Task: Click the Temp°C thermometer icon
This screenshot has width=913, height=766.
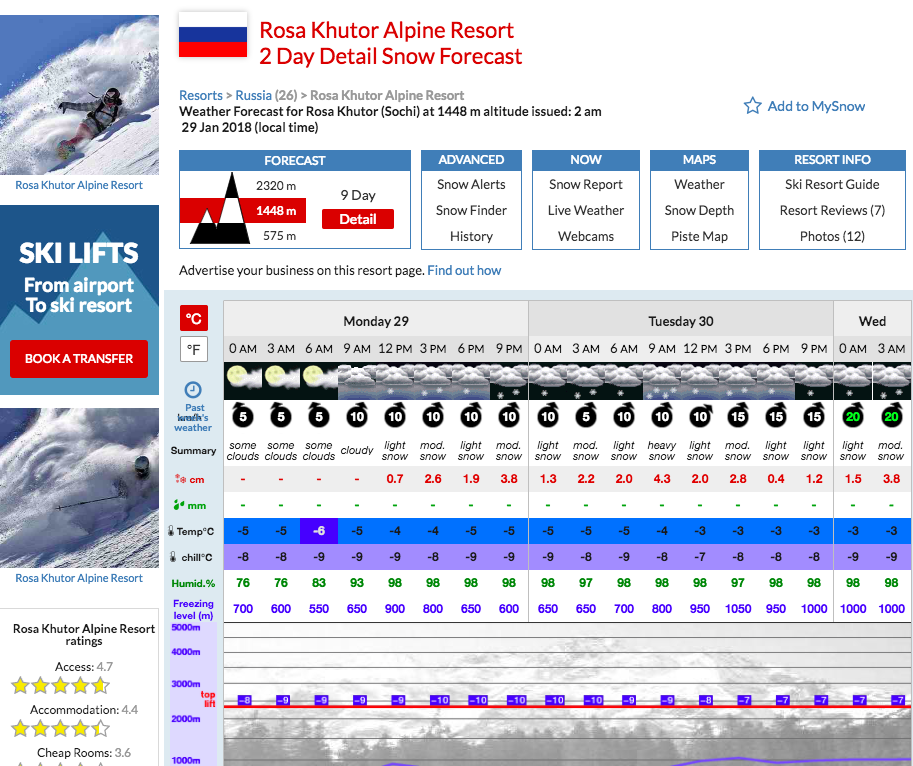Action: 171,531
